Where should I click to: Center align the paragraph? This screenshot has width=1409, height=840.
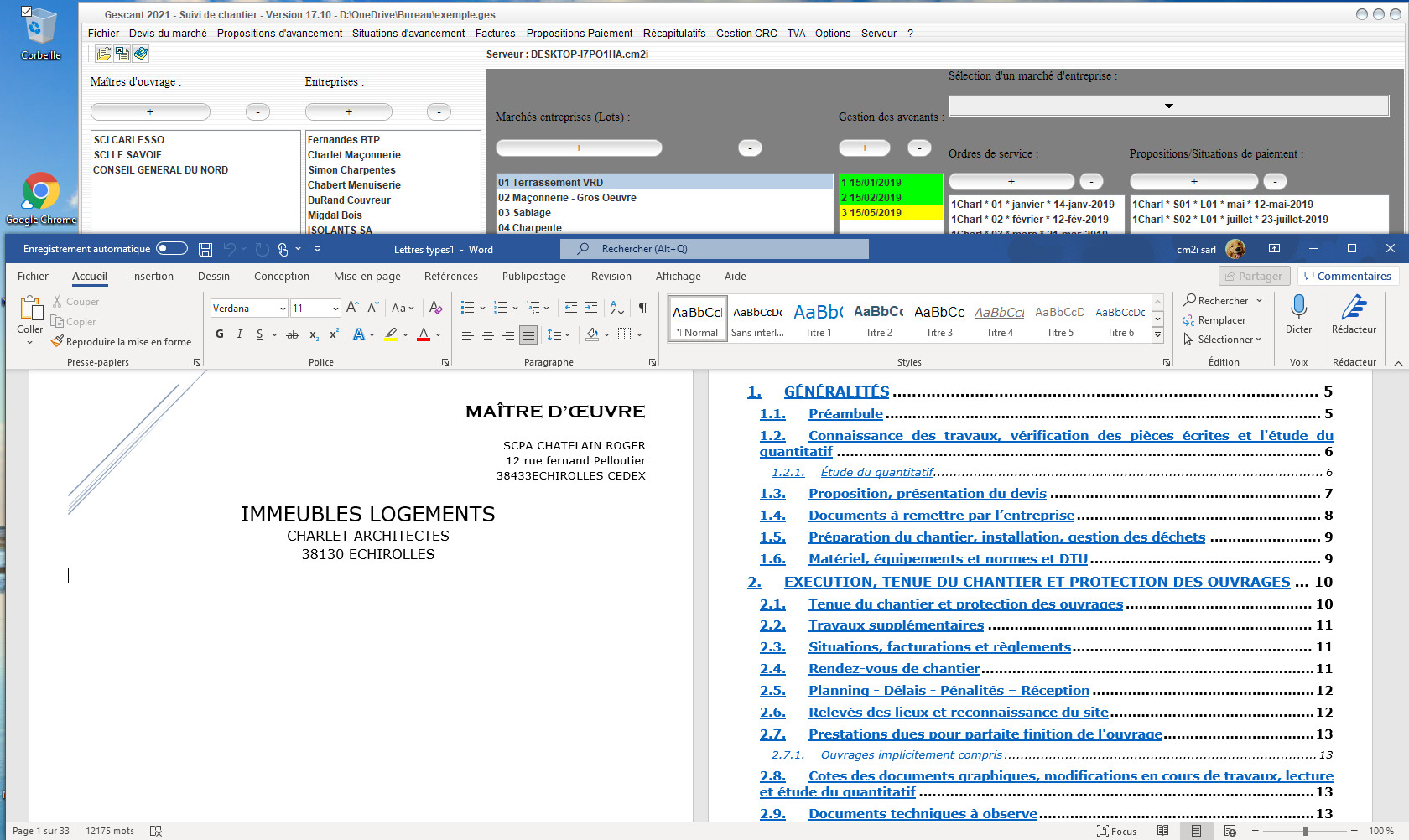click(x=488, y=334)
